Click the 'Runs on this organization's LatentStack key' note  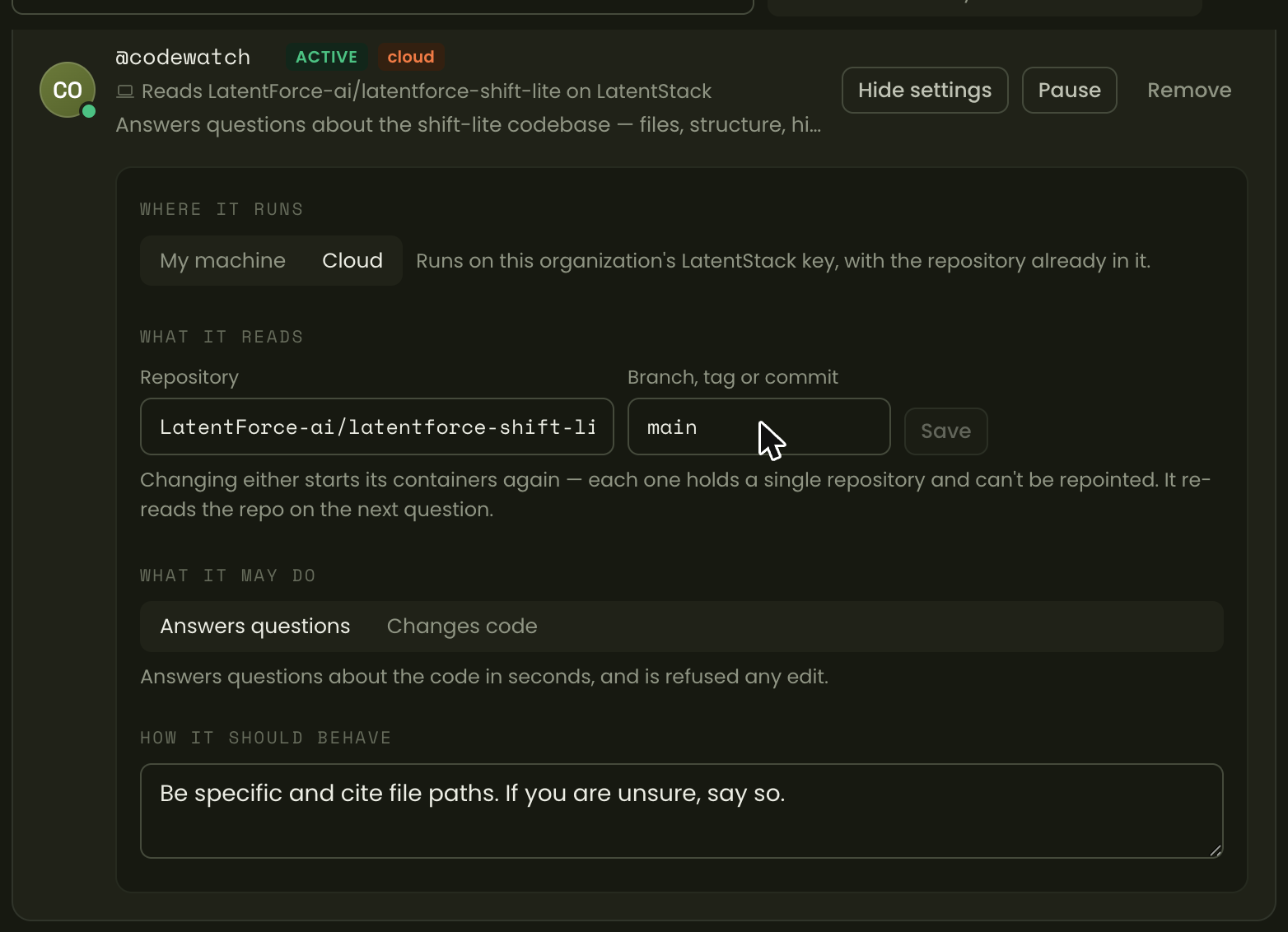point(783,261)
